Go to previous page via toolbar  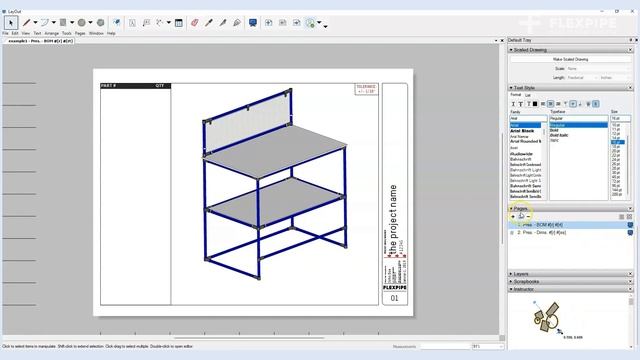282,23
